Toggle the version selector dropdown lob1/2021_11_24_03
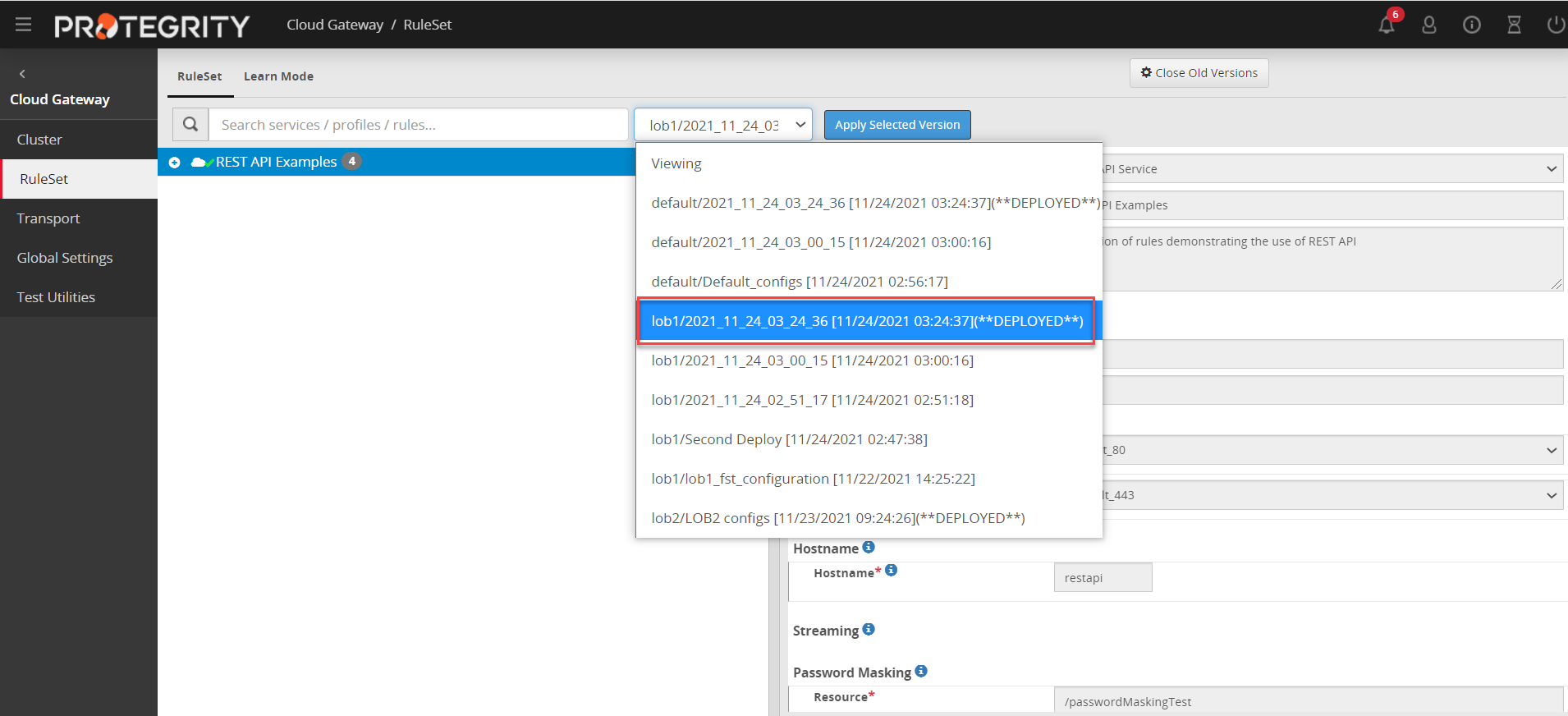 click(x=723, y=125)
